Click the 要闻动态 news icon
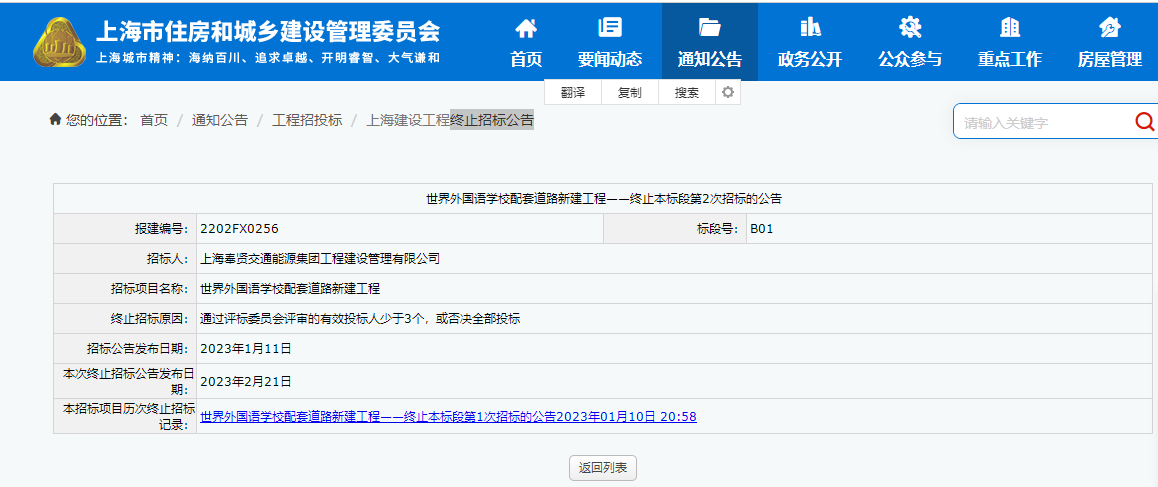 pos(610,28)
